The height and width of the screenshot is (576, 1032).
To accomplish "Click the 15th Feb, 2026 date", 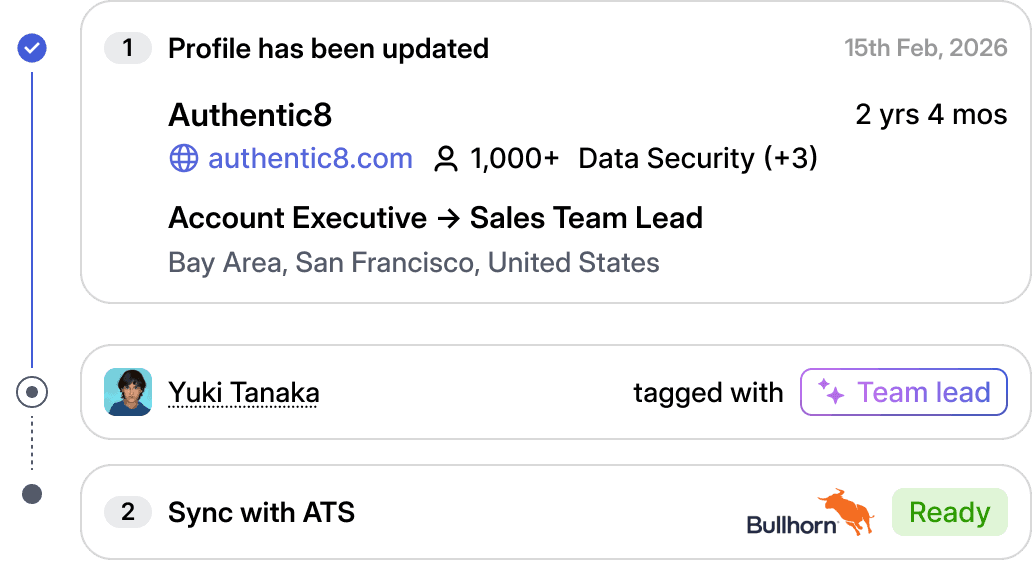I will click(x=925, y=48).
